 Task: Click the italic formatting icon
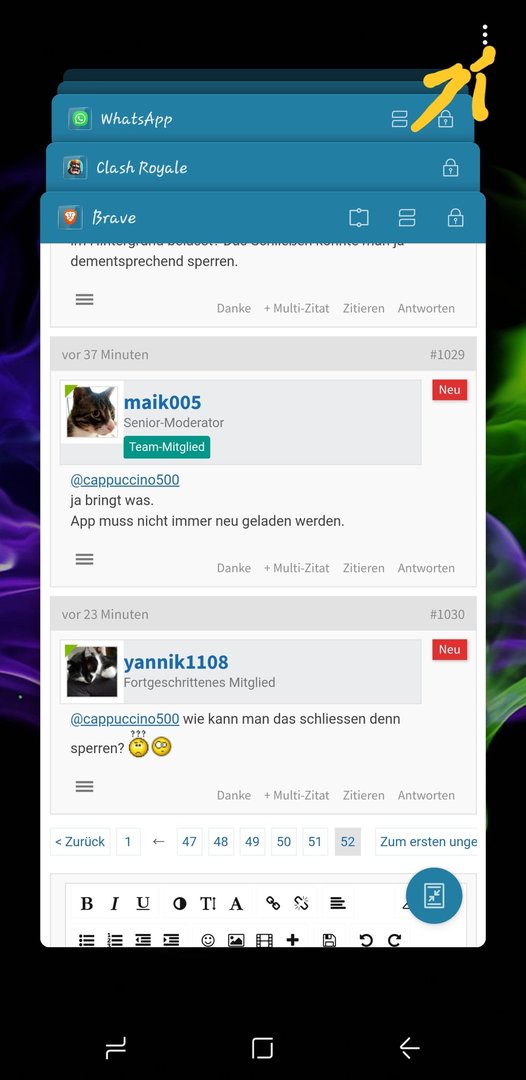coord(114,904)
